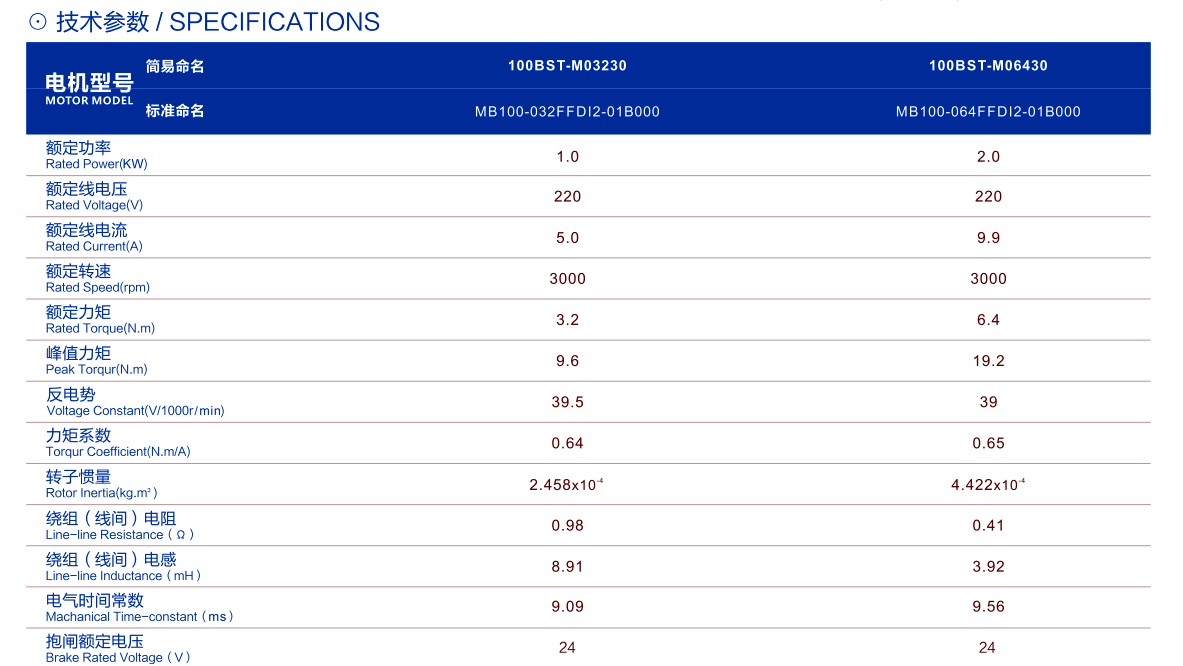This screenshot has height=666, width=1183.
Task: Select the Peak Torque value 19.2
Action: [988, 361]
